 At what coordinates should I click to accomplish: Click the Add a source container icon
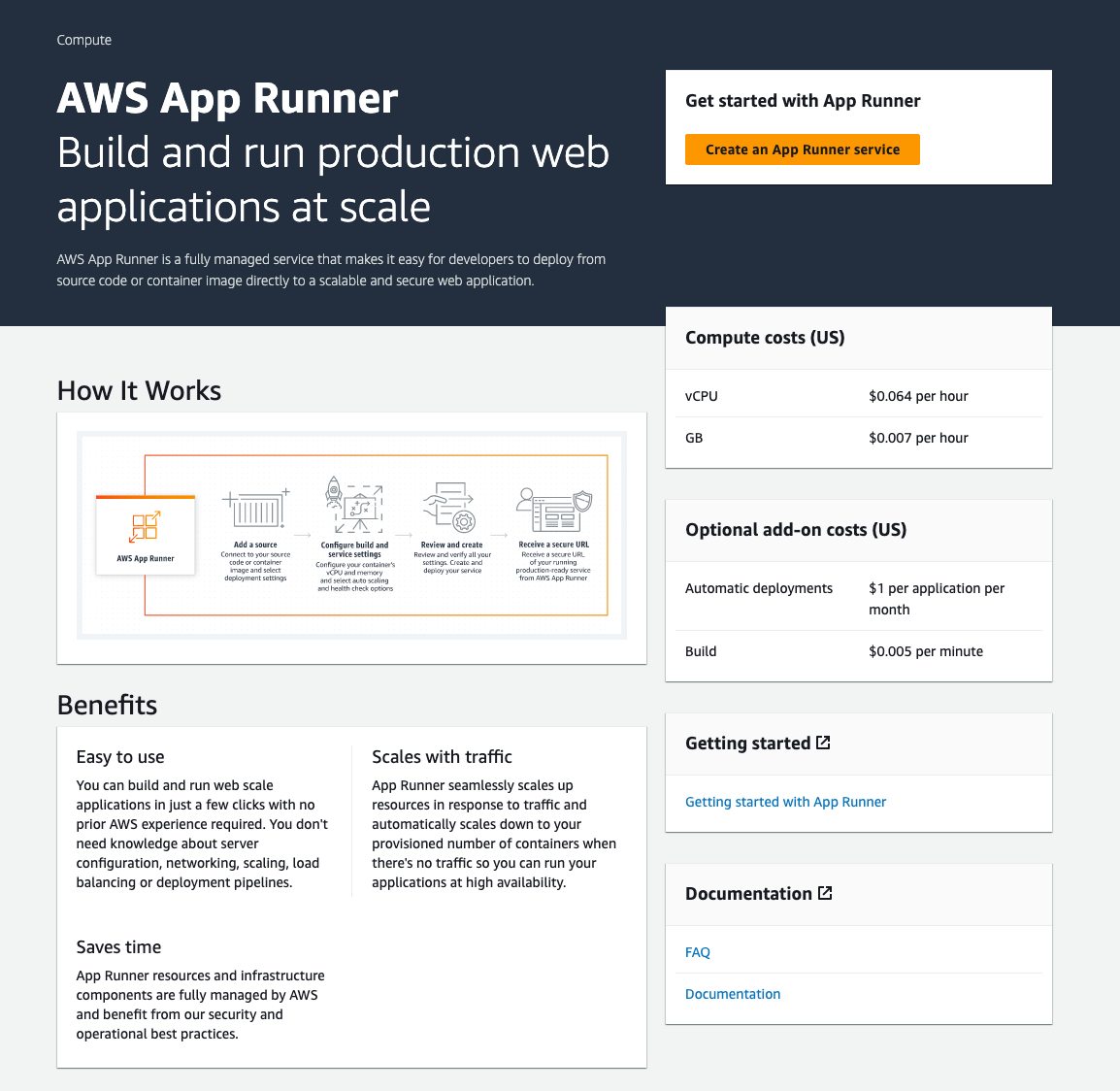click(x=256, y=510)
